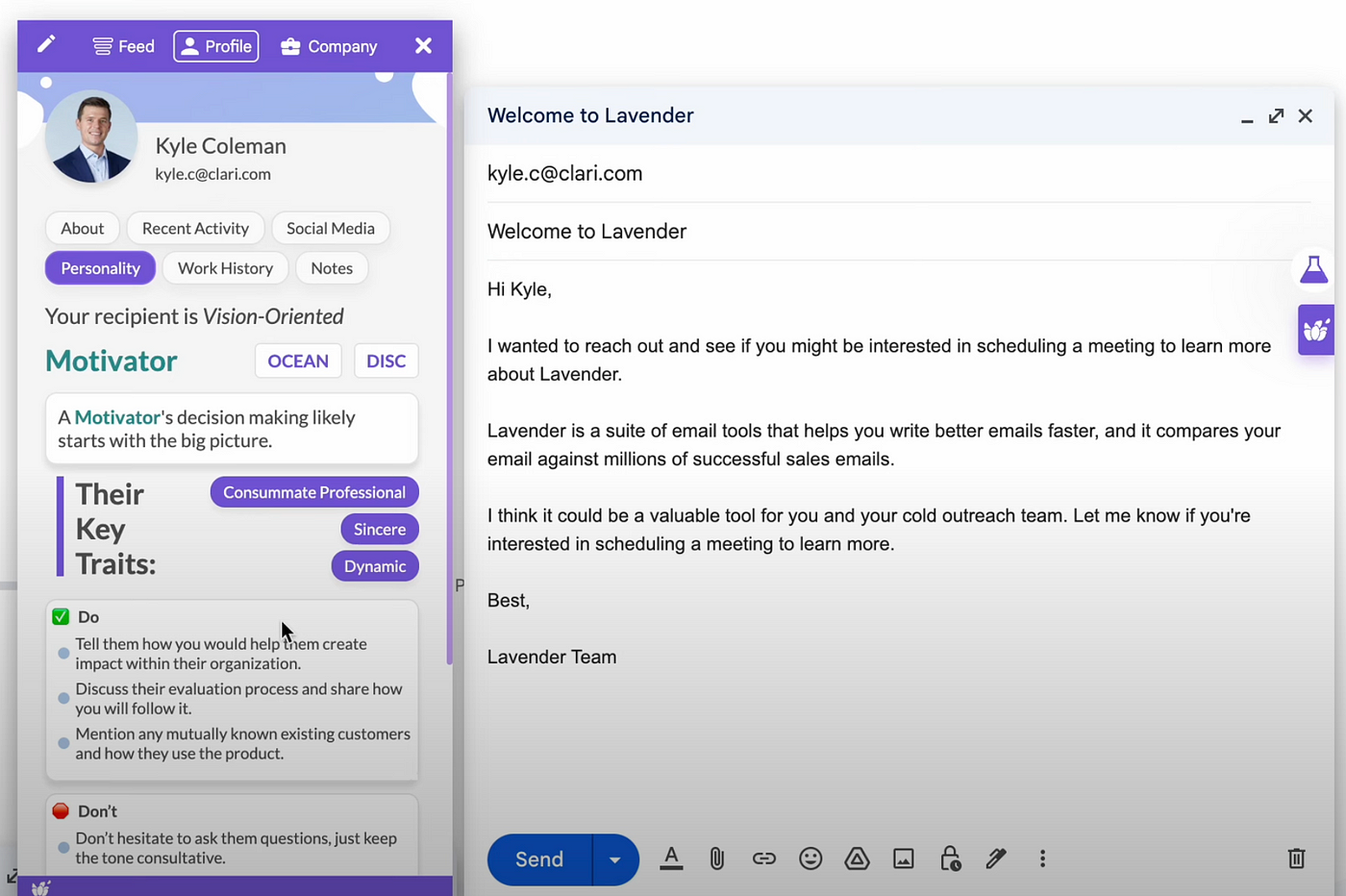Click the "Best," closing line in email
This screenshot has width=1346, height=896.
pyautogui.click(x=509, y=601)
